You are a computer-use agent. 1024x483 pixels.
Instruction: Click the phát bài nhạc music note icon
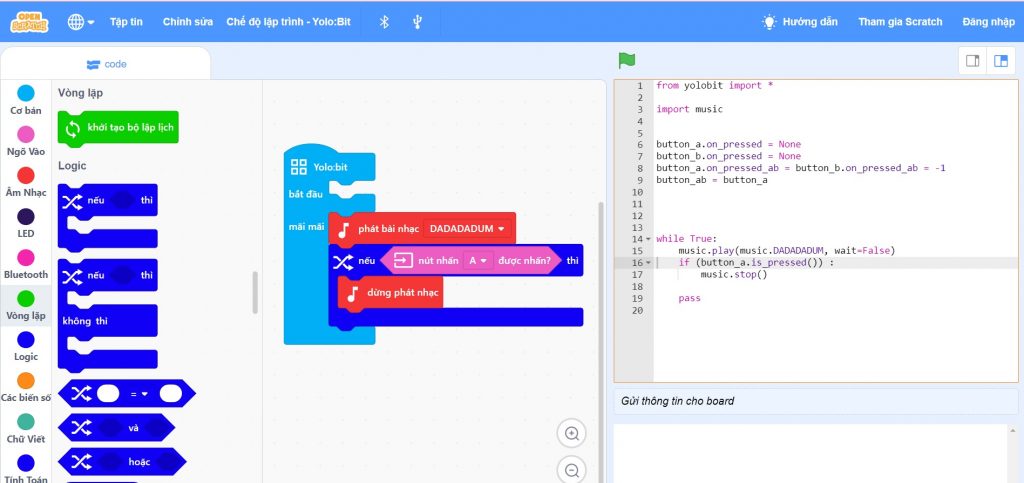pyautogui.click(x=344, y=229)
